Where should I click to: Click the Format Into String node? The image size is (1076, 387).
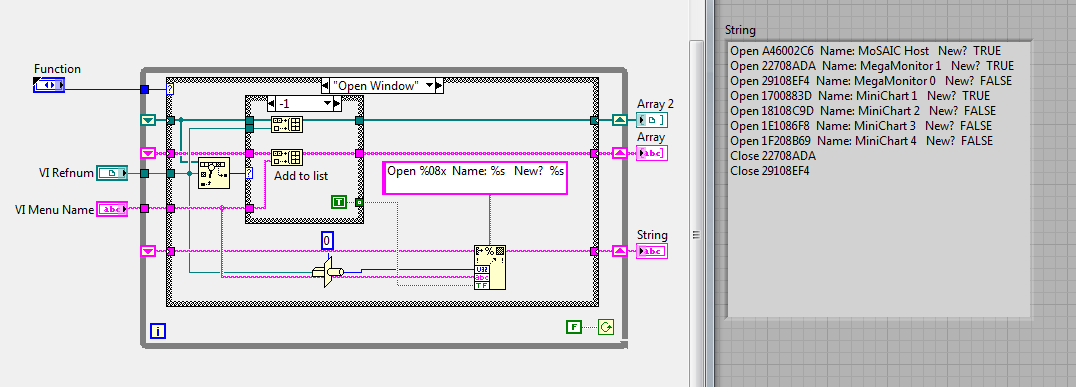[x=490, y=268]
